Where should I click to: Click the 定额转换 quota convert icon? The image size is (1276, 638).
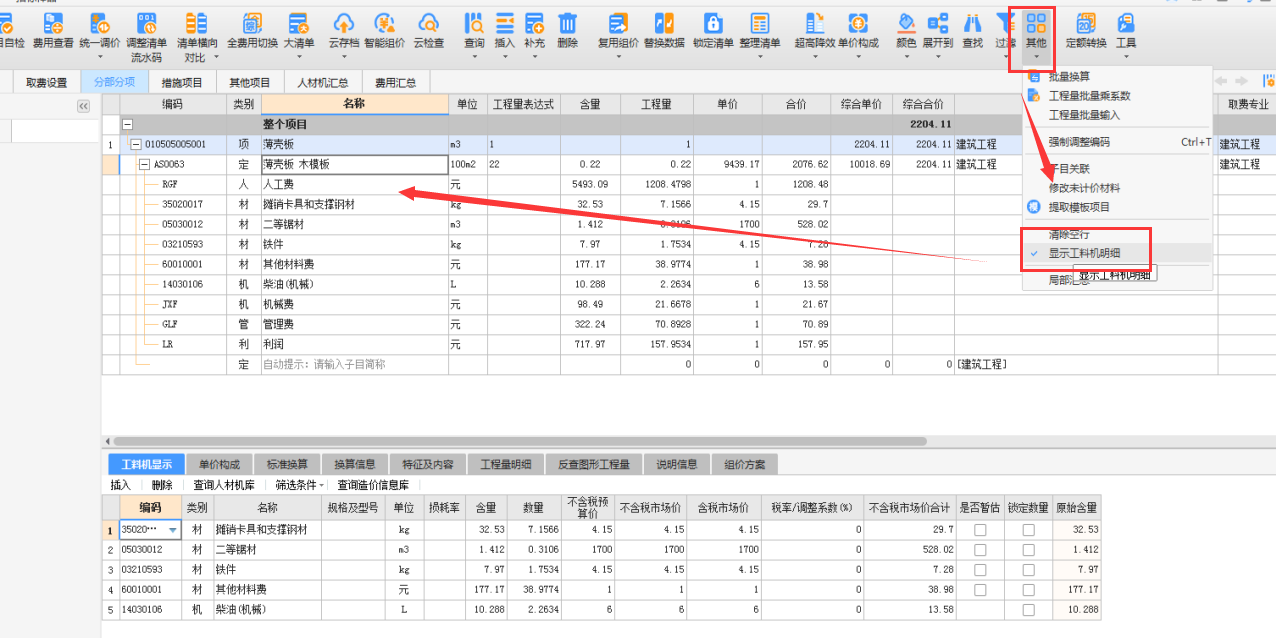(x=1086, y=22)
